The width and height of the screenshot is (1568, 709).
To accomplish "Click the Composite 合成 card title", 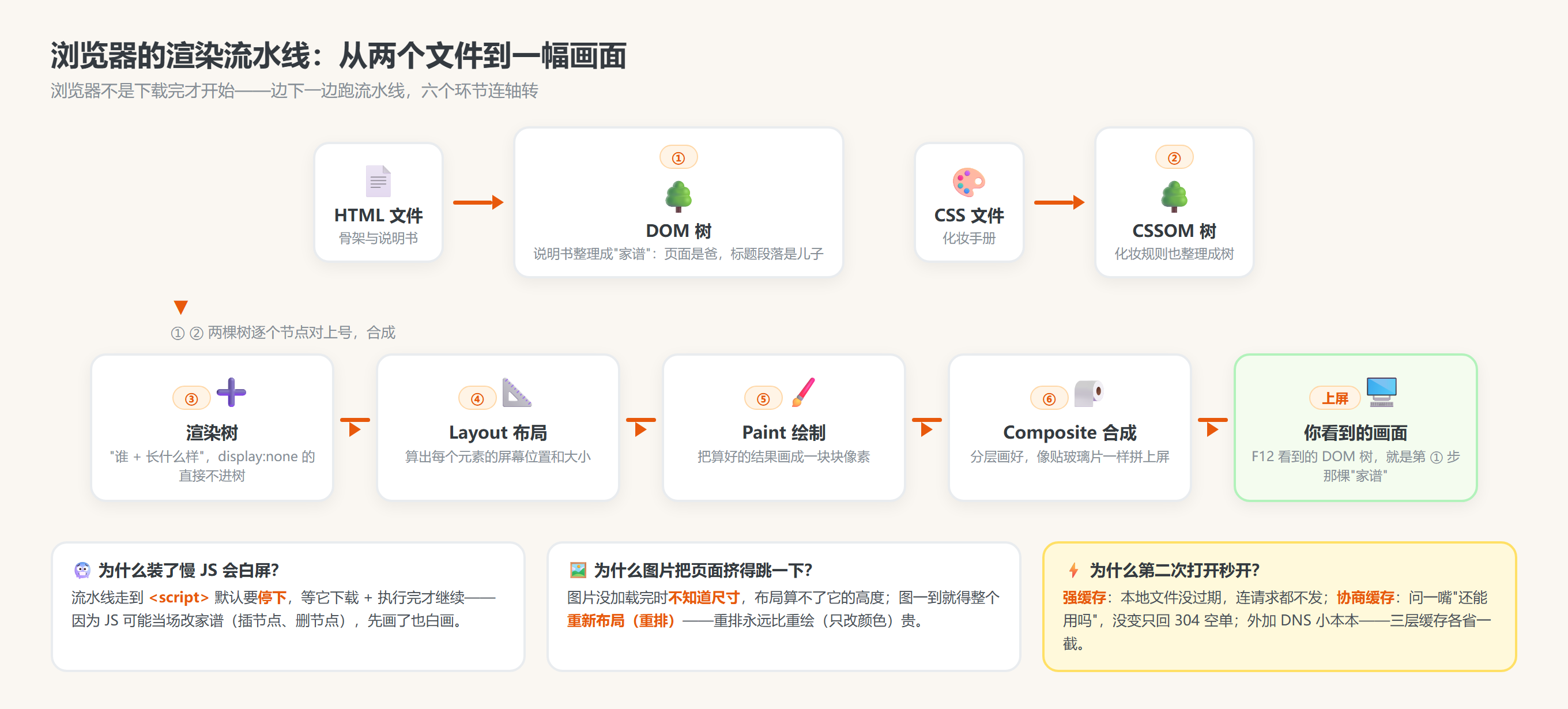I will (1069, 433).
